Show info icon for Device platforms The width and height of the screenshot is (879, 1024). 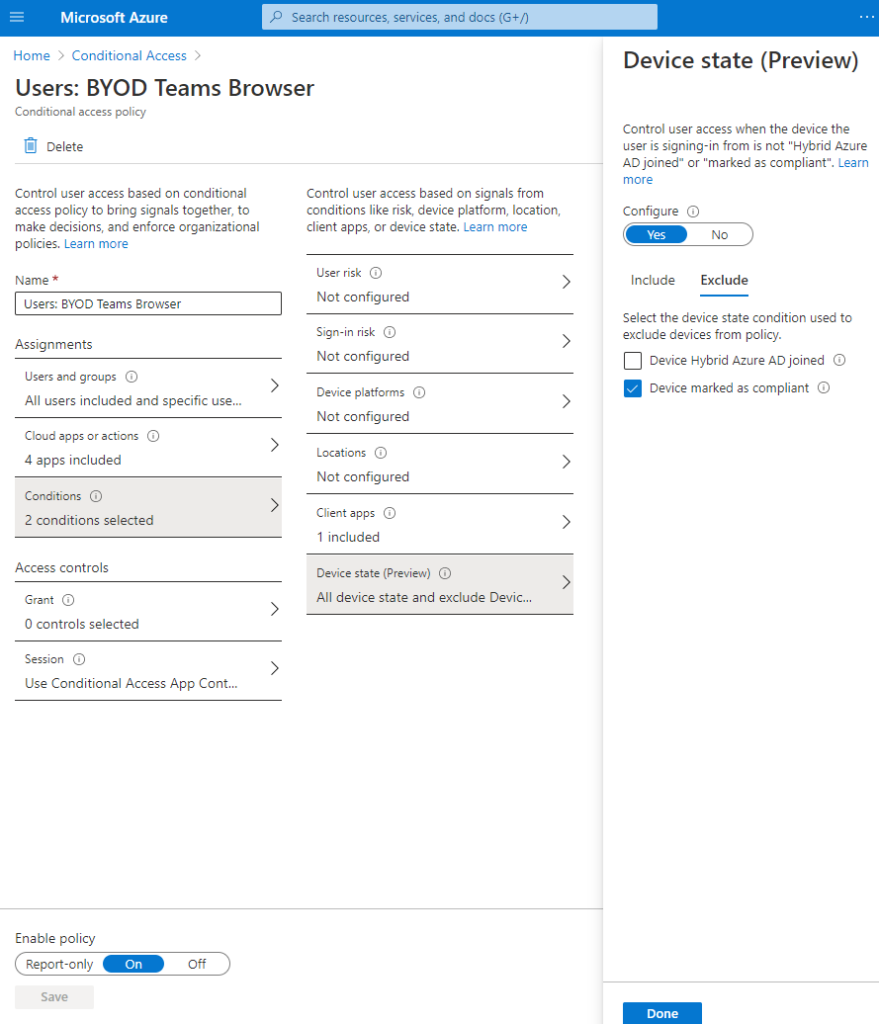[419, 392]
